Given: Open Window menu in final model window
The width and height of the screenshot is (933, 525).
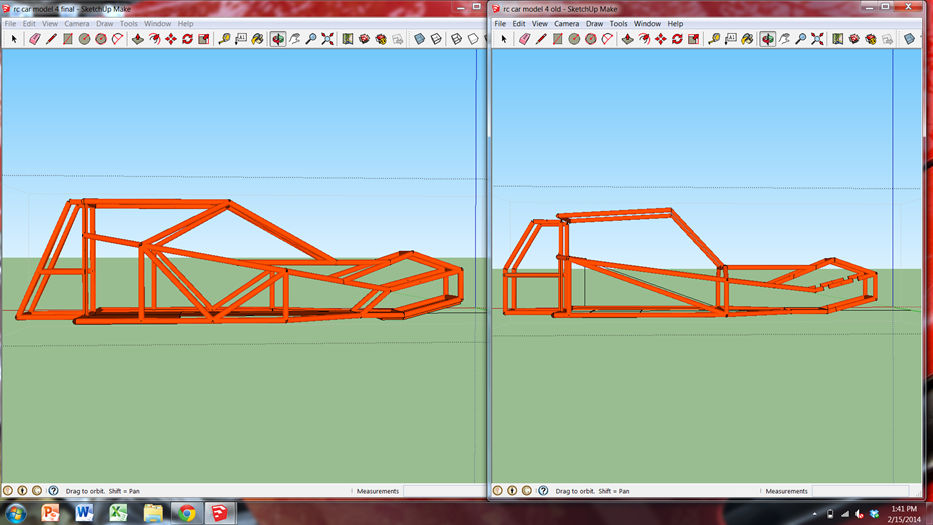Looking at the screenshot, I should (158, 24).
